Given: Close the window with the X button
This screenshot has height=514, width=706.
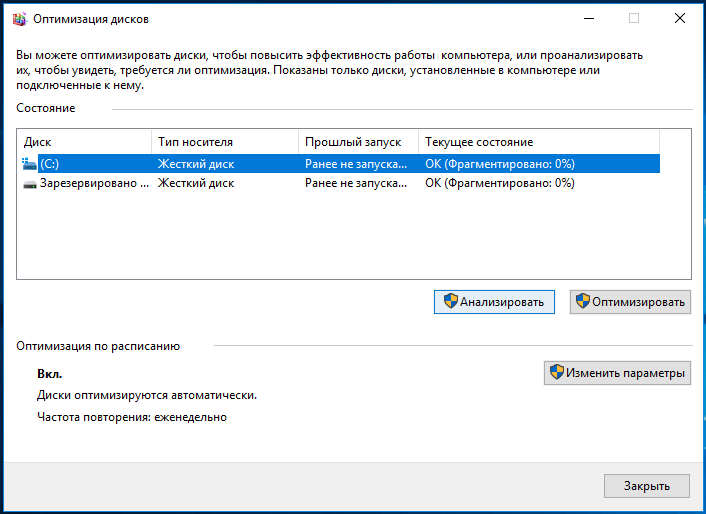Looking at the screenshot, I should pos(680,18).
